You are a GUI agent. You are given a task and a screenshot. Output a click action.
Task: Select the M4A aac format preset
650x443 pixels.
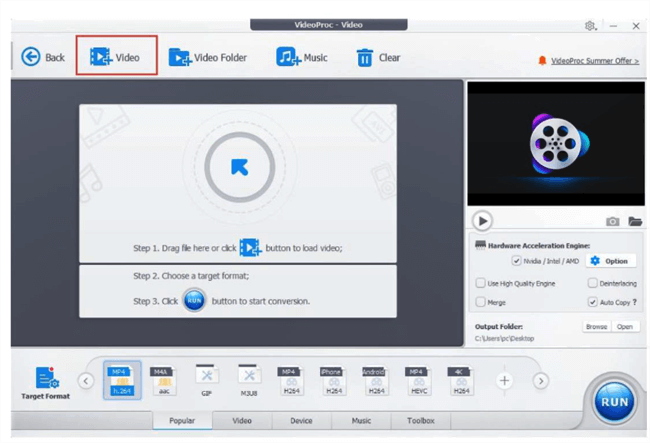tap(164, 381)
